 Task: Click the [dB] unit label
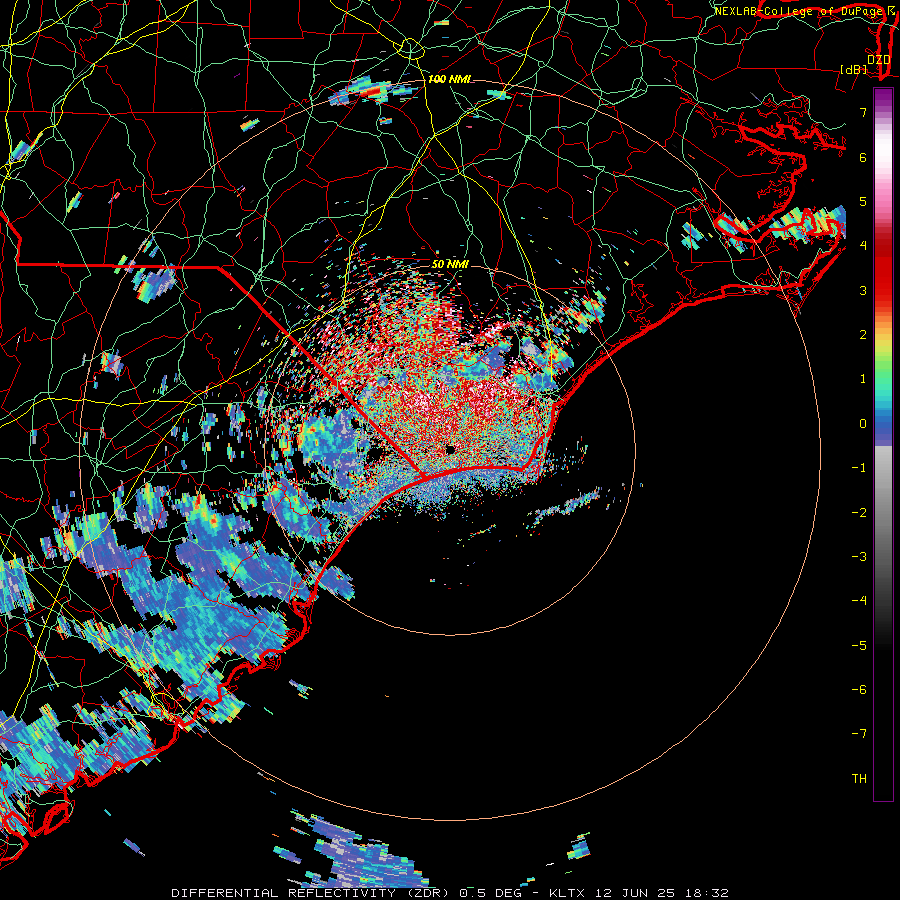click(x=854, y=70)
